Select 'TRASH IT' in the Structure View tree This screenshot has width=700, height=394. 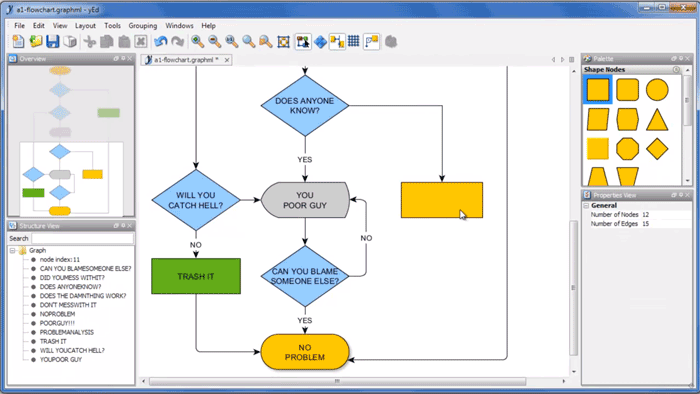click(x=53, y=341)
